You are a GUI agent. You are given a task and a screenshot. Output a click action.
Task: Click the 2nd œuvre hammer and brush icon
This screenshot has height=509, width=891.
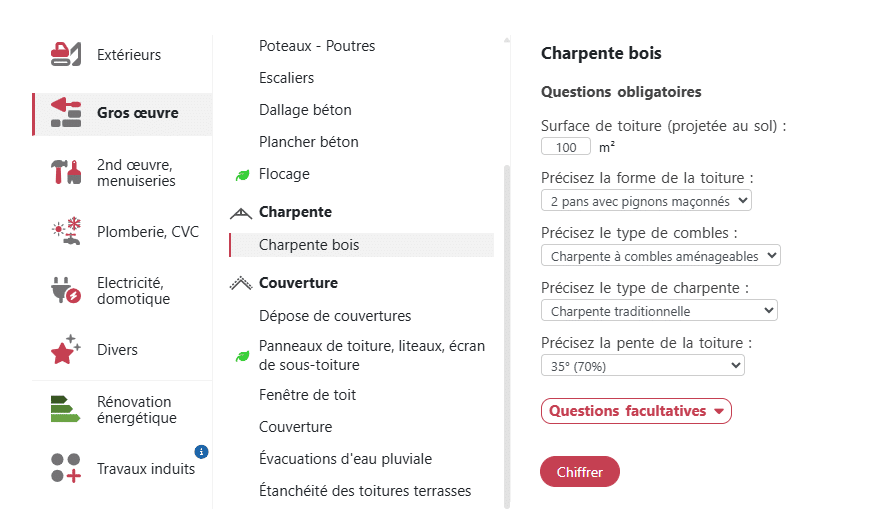pyautogui.click(x=66, y=172)
